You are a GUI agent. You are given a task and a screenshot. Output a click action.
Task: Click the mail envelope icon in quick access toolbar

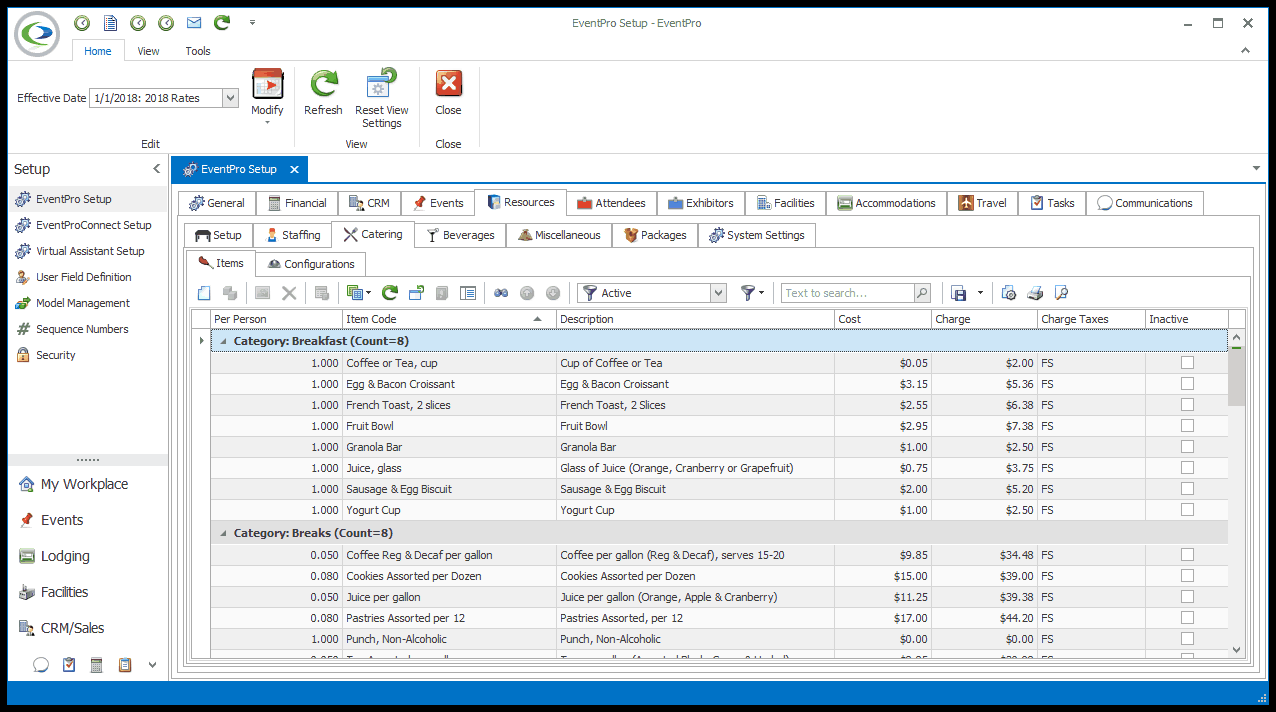tap(194, 22)
